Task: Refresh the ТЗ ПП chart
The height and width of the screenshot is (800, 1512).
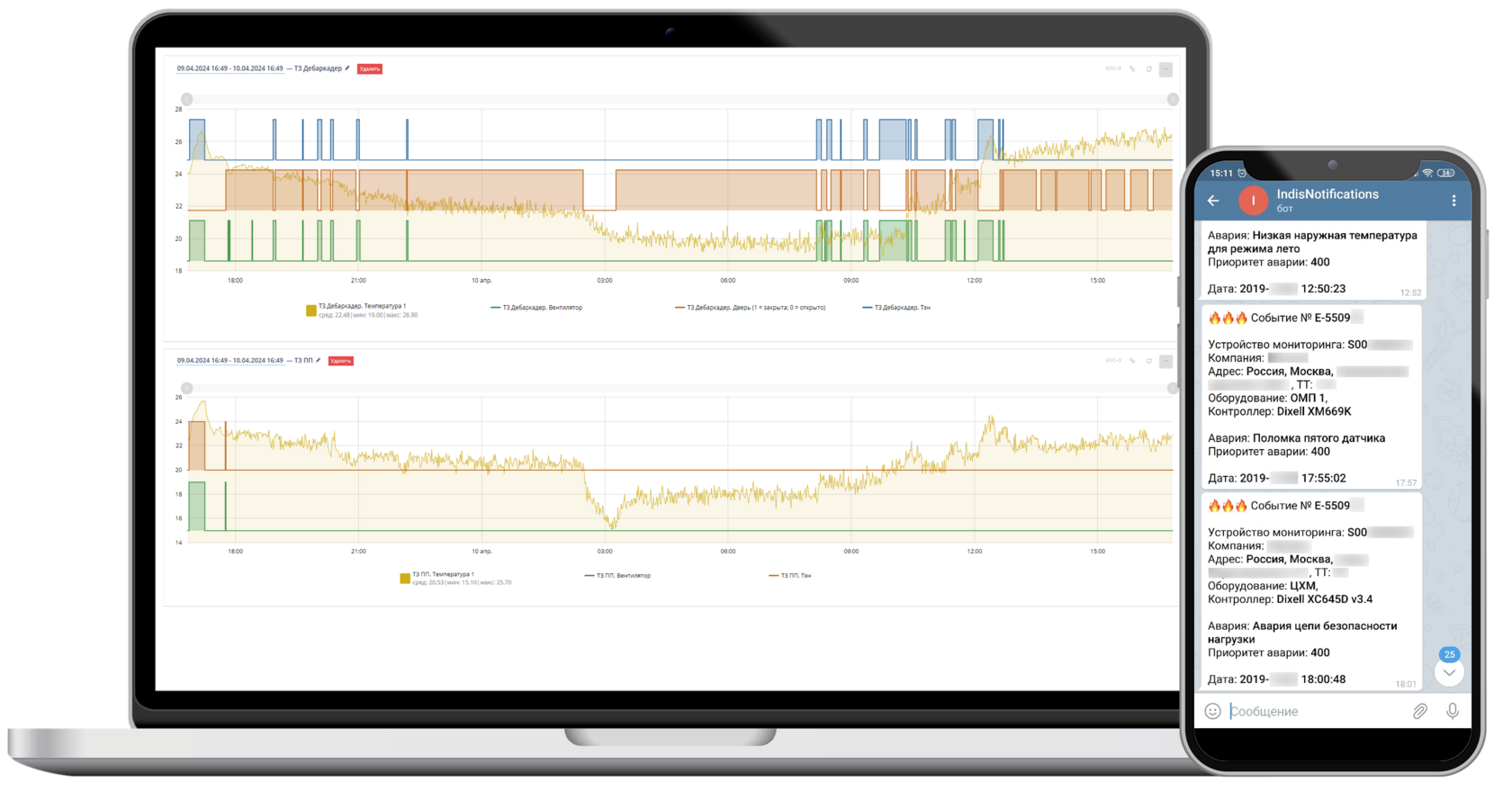Action: tap(1149, 361)
